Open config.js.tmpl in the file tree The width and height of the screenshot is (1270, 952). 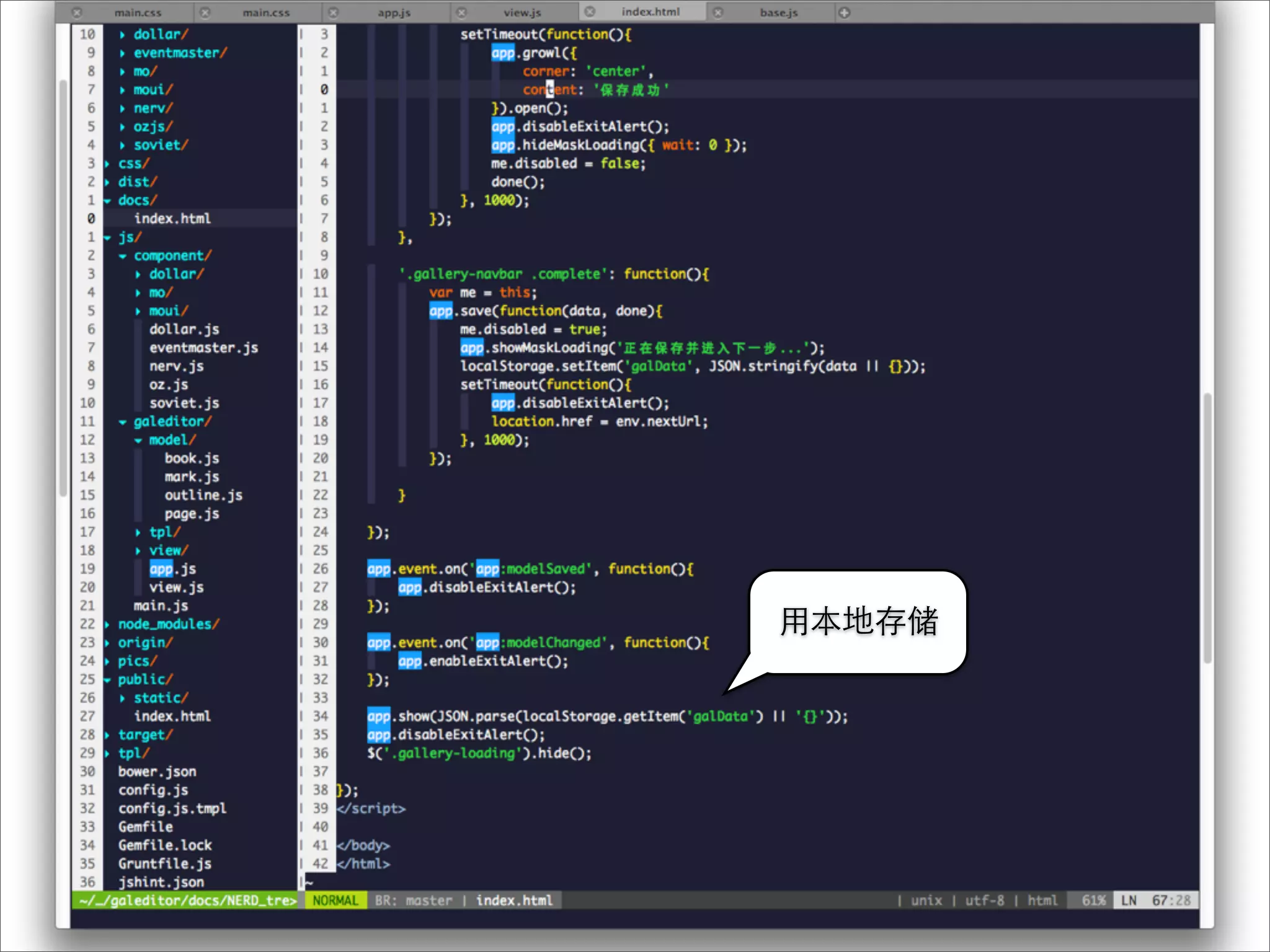(172, 809)
